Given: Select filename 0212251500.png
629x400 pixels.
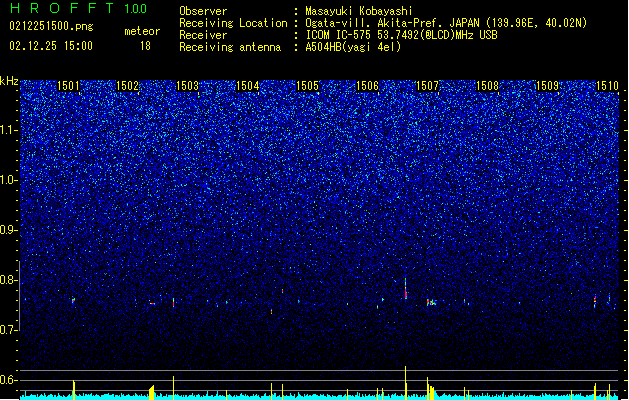Looking at the screenshot, I should pyautogui.click(x=51, y=26).
